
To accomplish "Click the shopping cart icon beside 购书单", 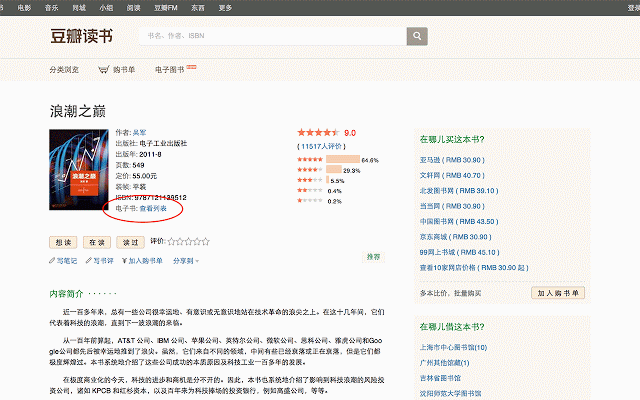I will point(104,70).
